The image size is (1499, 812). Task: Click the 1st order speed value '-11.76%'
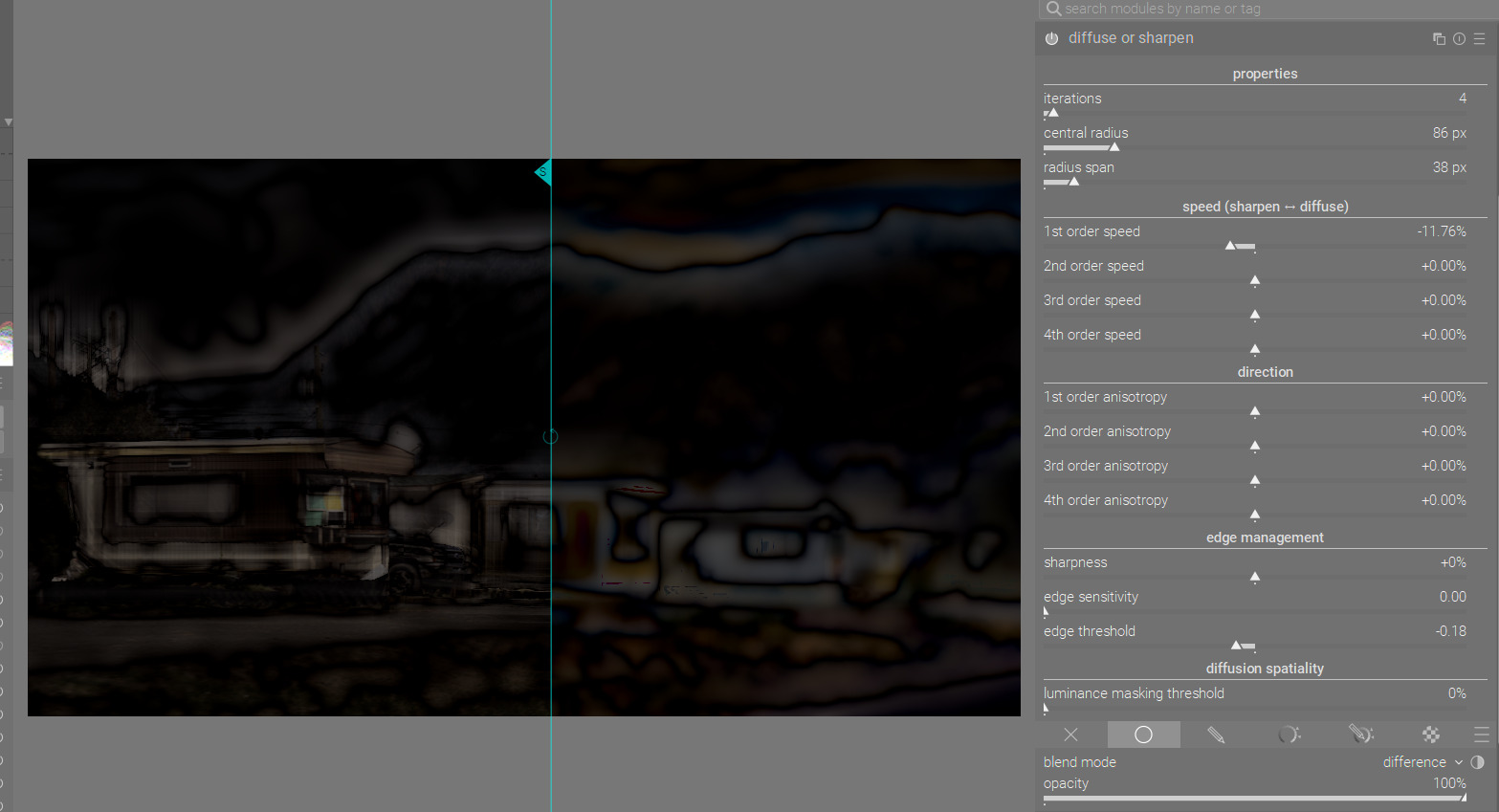[x=1442, y=231]
